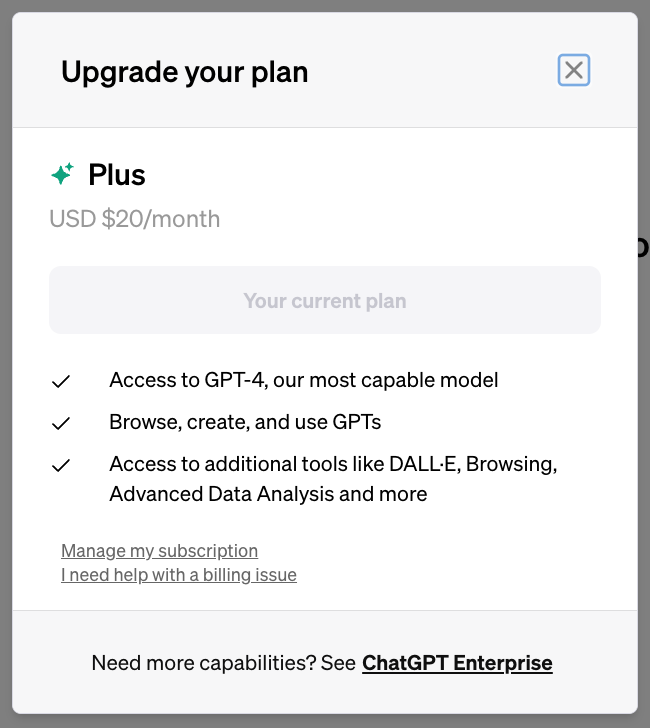Click the checkmark beside Browse, create GPTs
The width and height of the screenshot is (650, 728).
coord(61,423)
